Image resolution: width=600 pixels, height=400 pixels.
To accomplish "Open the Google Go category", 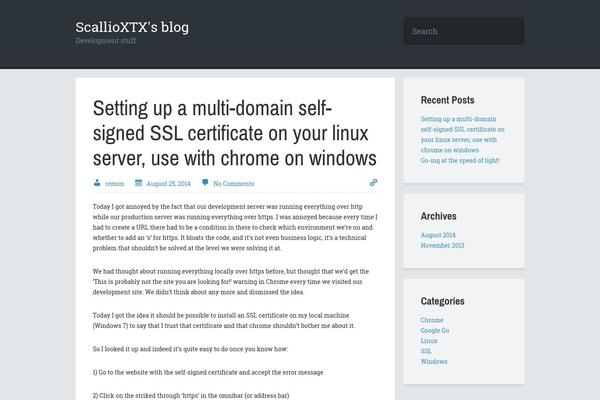I will click(435, 330).
